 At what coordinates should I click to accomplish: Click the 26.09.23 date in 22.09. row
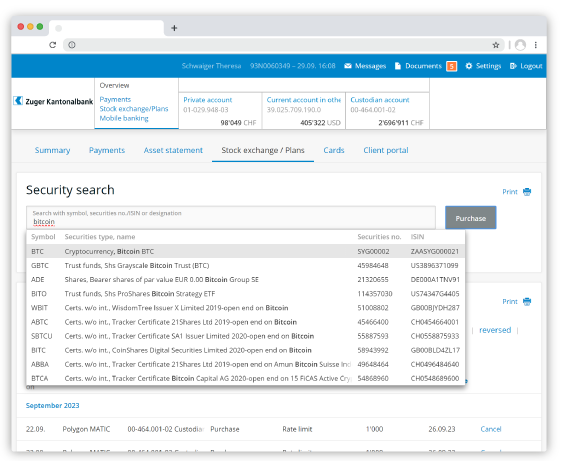[x=442, y=429]
